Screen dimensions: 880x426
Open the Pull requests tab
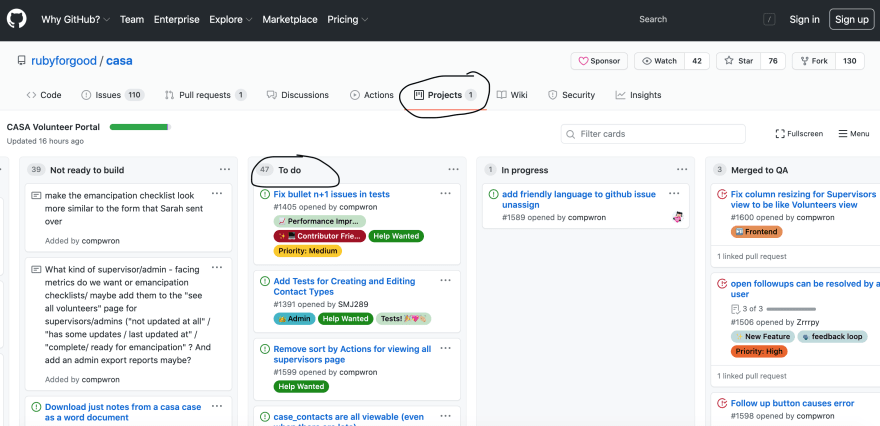click(205, 95)
